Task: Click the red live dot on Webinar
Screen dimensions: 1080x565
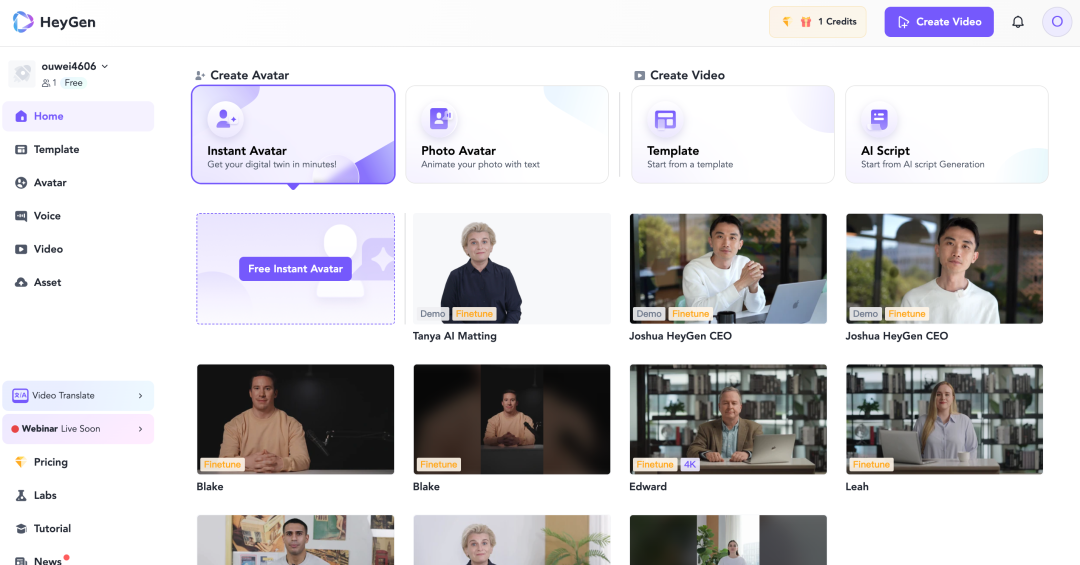Action: point(14,429)
